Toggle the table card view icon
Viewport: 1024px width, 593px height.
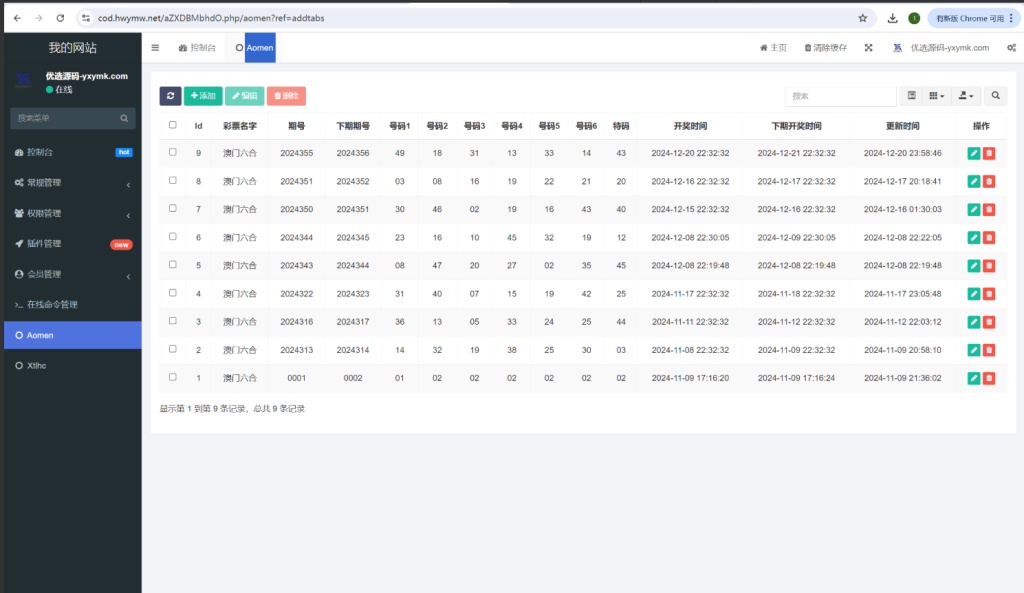point(912,96)
